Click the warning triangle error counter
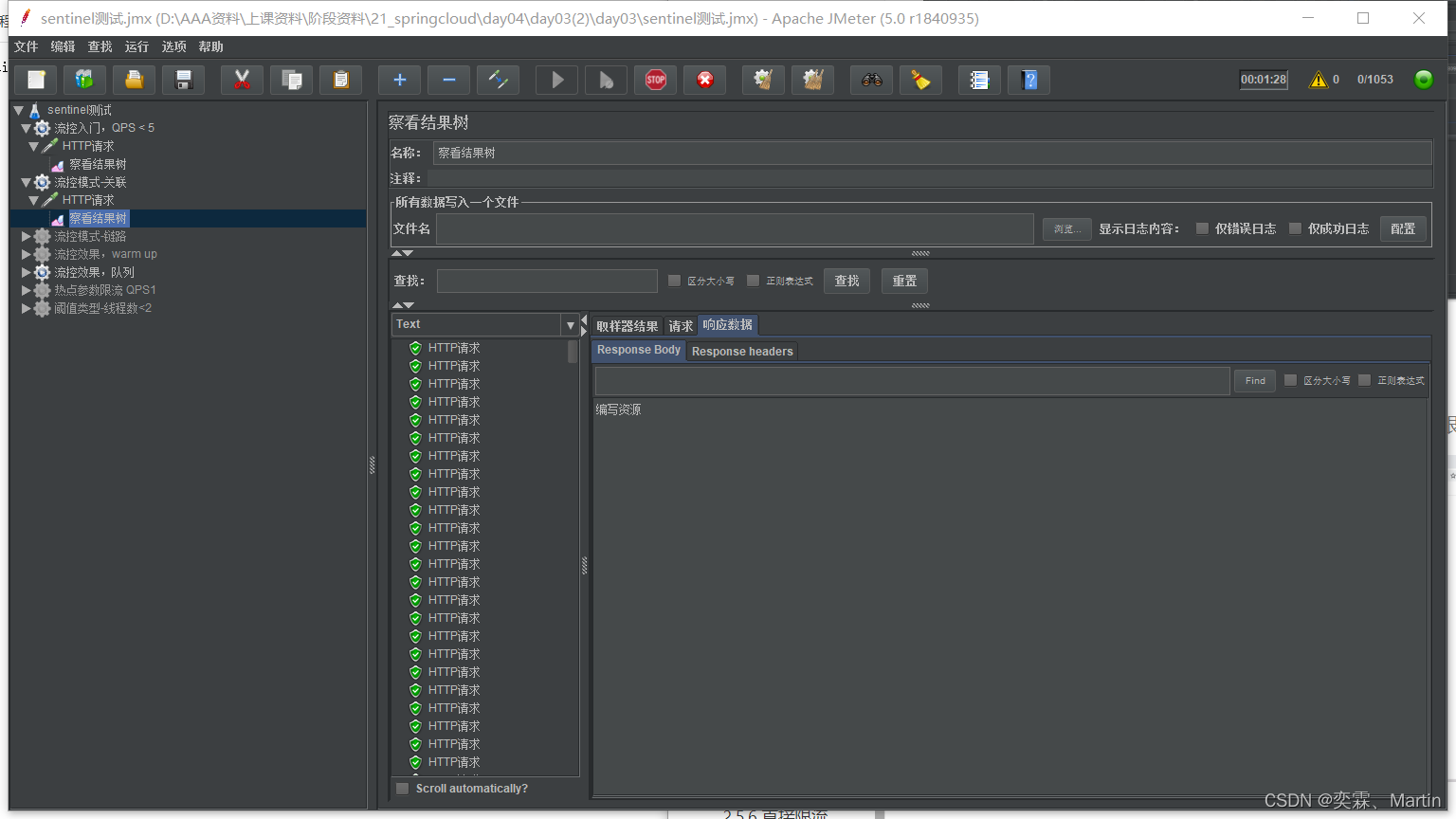1456x819 pixels. (1318, 80)
